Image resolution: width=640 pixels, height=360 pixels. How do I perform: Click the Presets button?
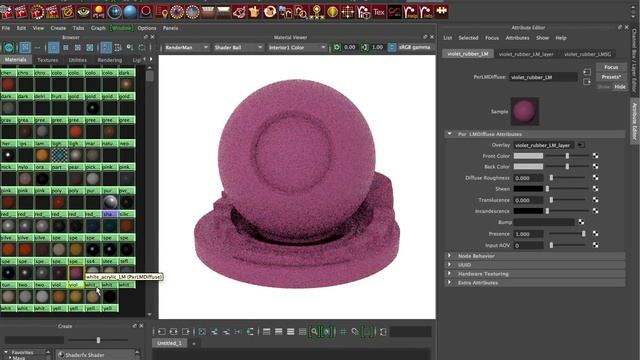(x=611, y=77)
